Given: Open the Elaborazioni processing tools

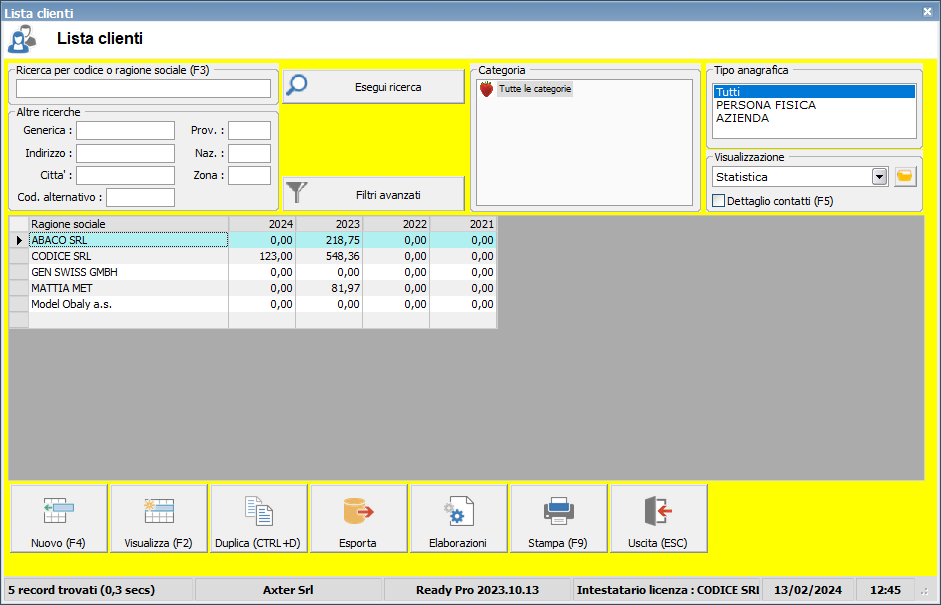Looking at the screenshot, I should (458, 519).
